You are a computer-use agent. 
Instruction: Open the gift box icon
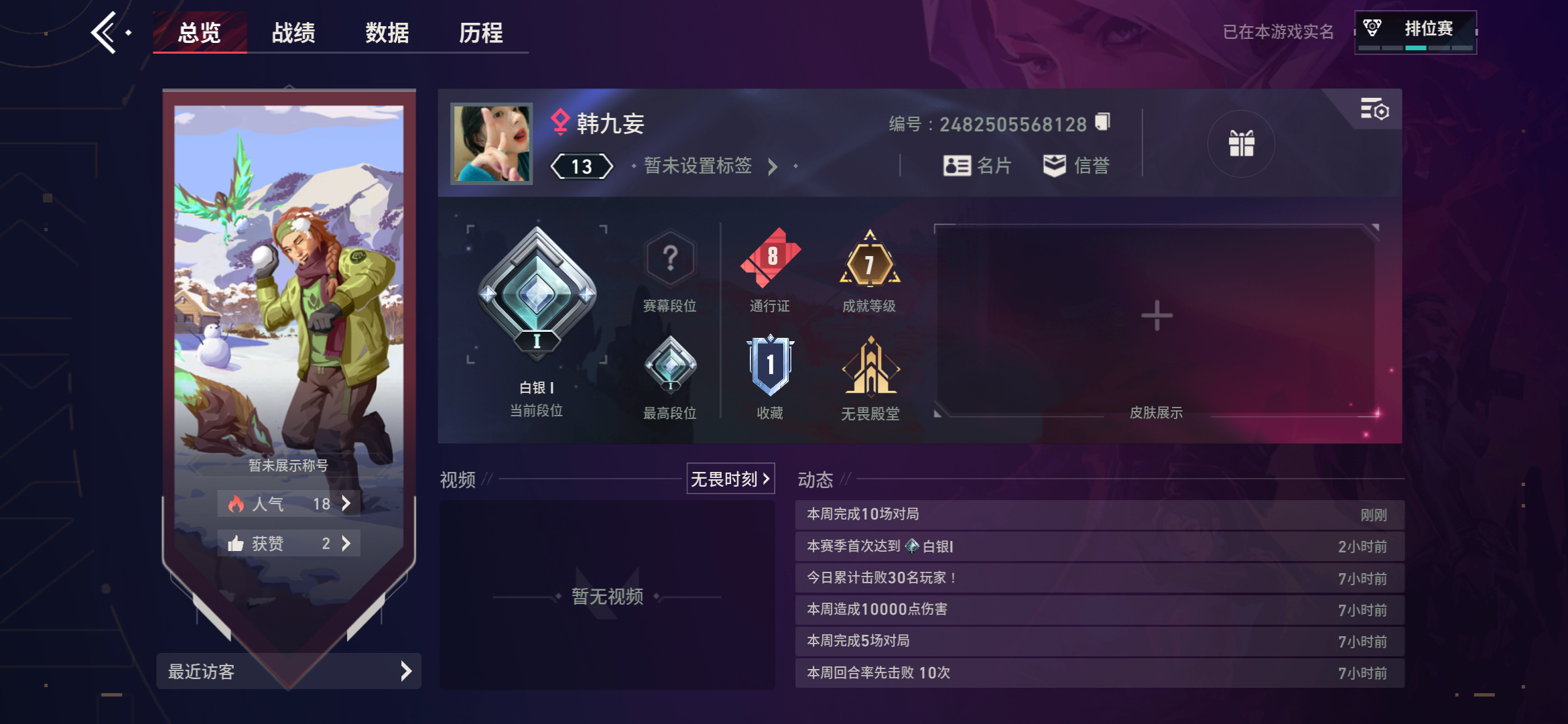point(1241,143)
